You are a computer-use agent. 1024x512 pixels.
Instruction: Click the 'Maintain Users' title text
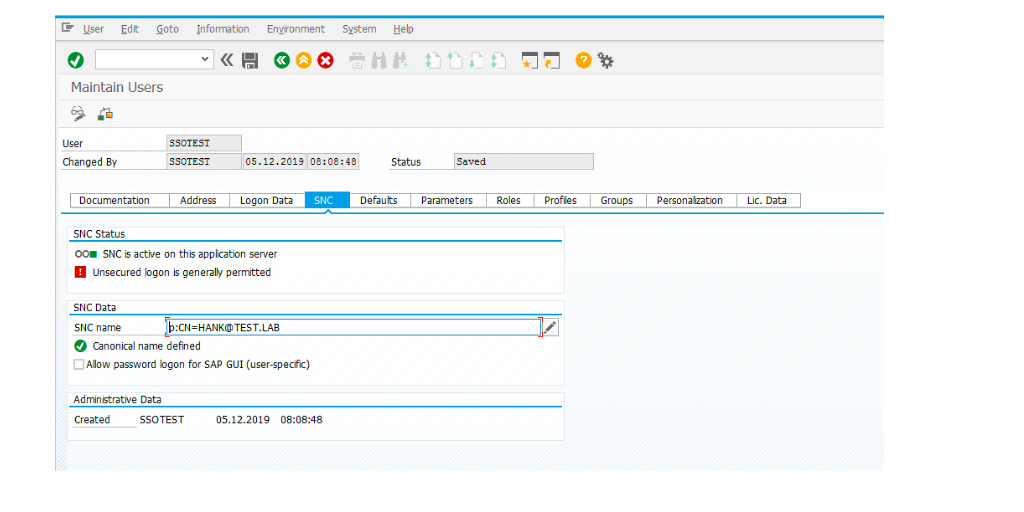[x=117, y=88]
